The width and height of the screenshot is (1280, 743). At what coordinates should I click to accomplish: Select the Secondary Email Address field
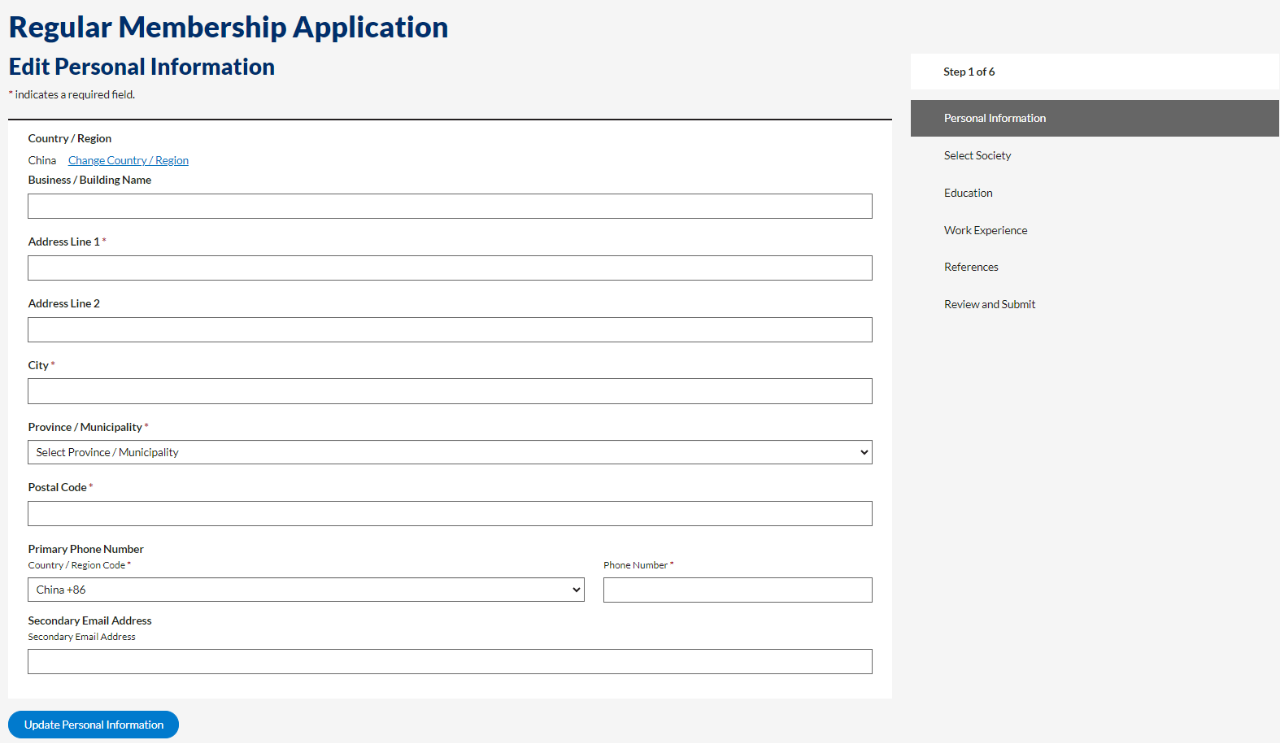[450, 662]
